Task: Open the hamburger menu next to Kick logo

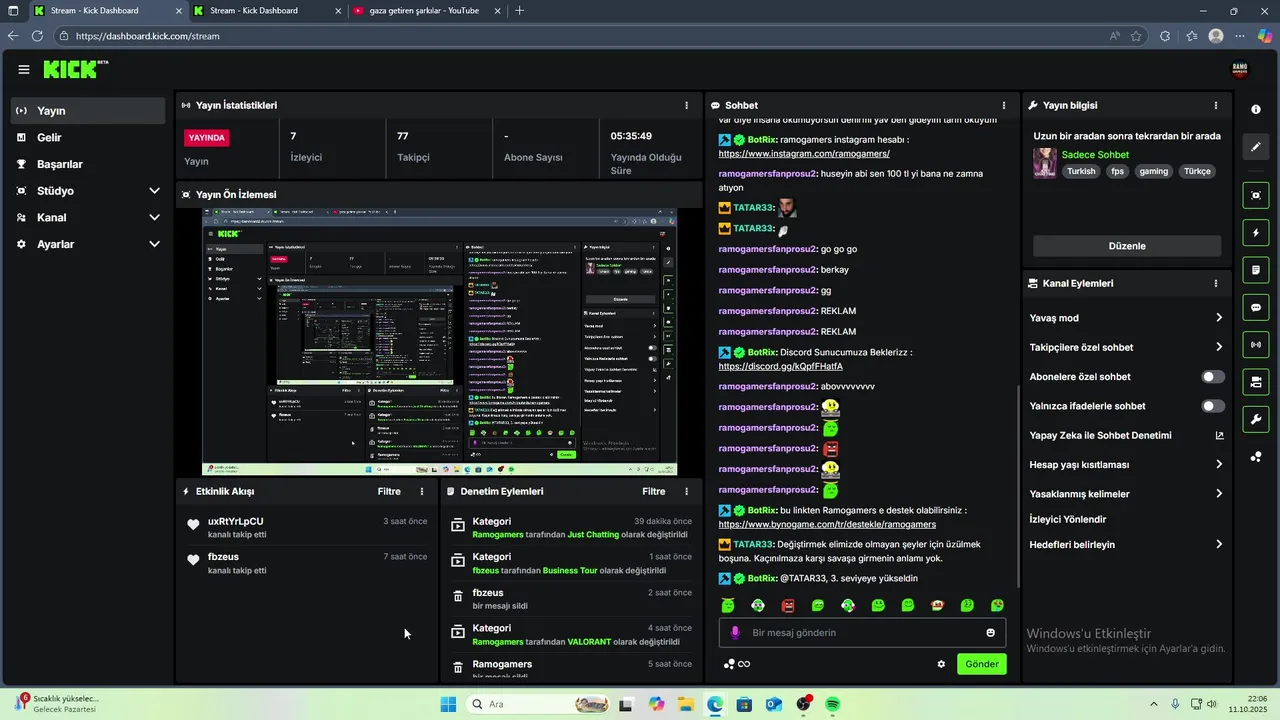Action: click(24, 70)
